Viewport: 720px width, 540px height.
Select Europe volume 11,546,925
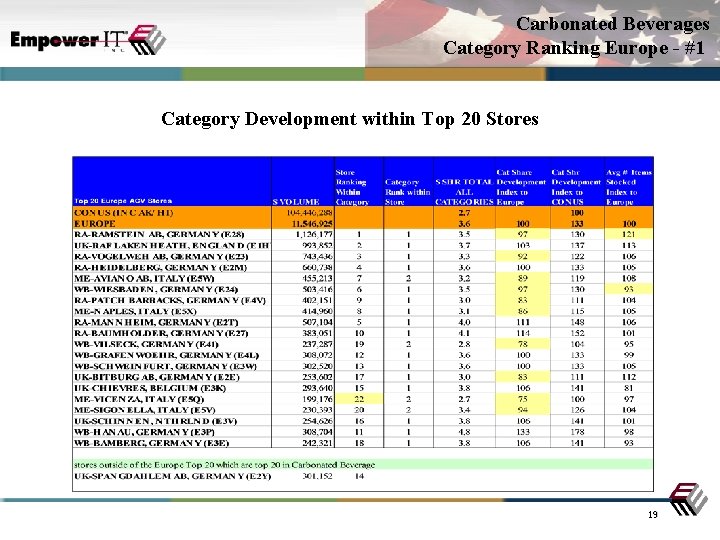pos(312,224)
